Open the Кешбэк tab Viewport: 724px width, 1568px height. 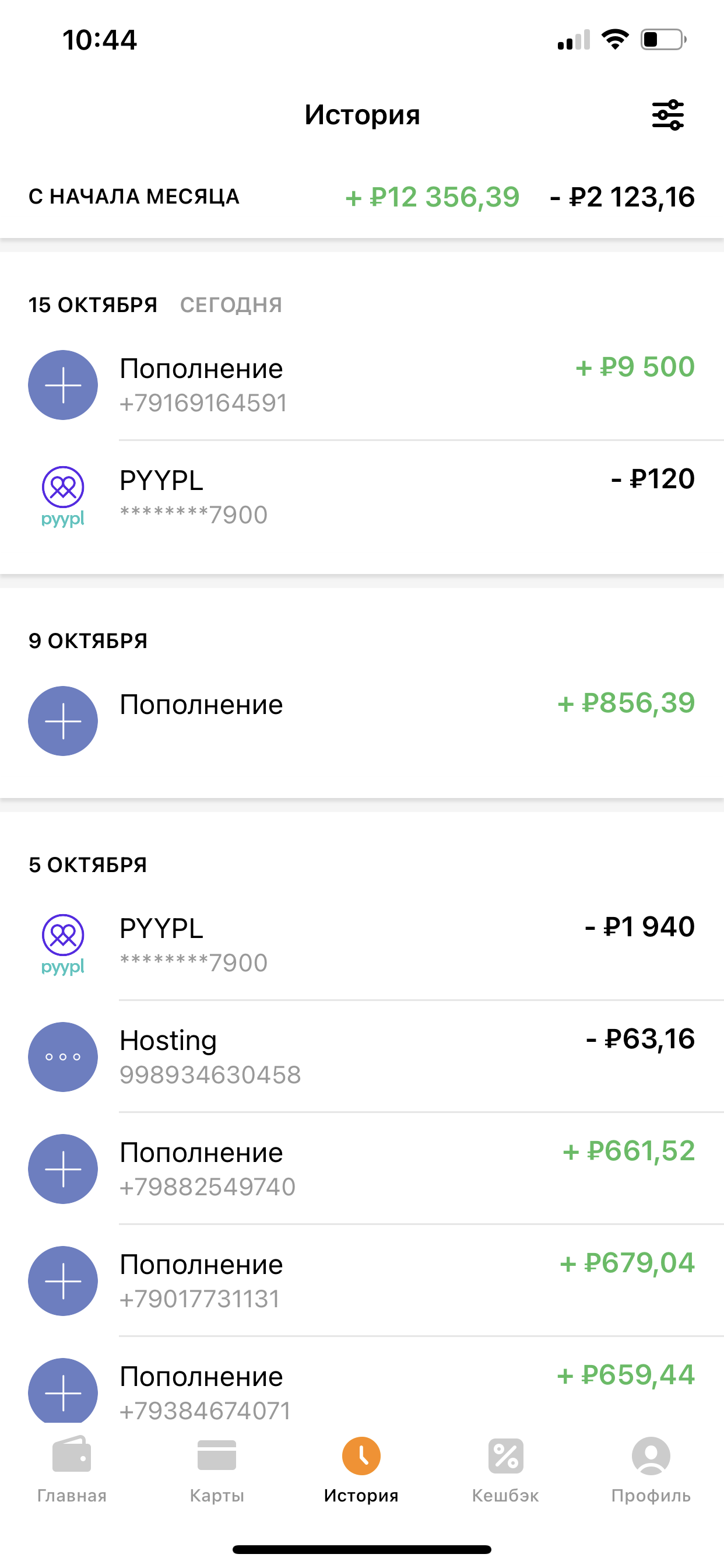click(505, 1469)
